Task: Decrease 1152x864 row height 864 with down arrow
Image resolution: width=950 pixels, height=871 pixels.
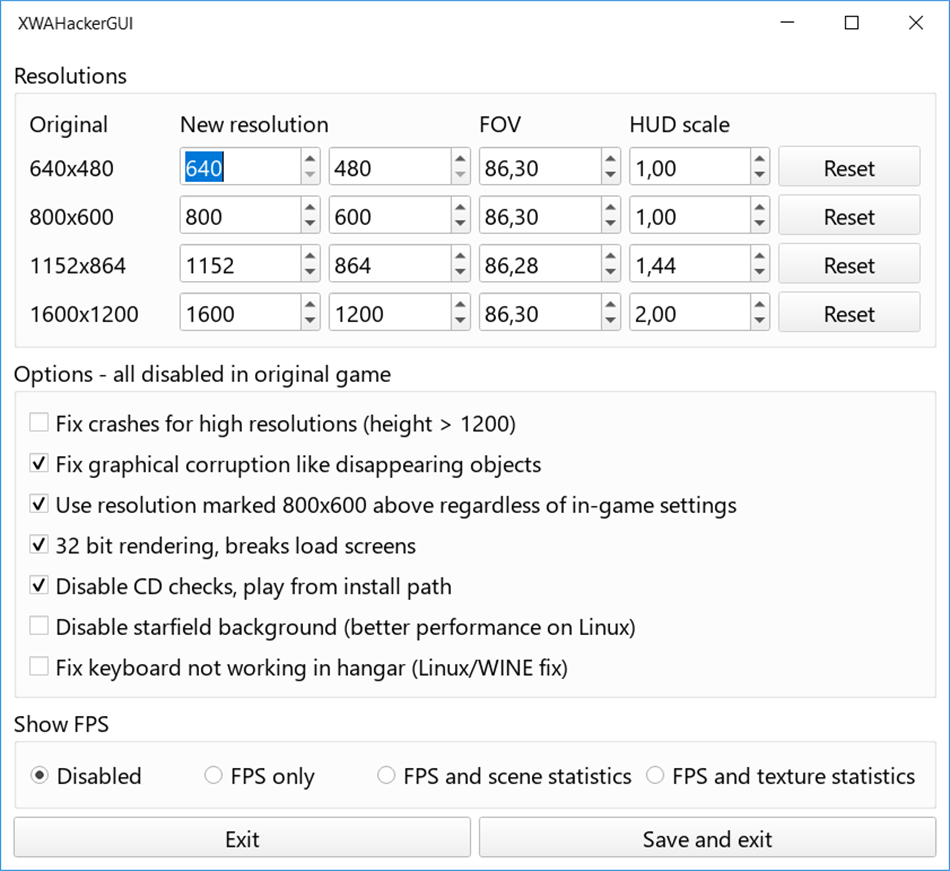Action: coord(460,272)
